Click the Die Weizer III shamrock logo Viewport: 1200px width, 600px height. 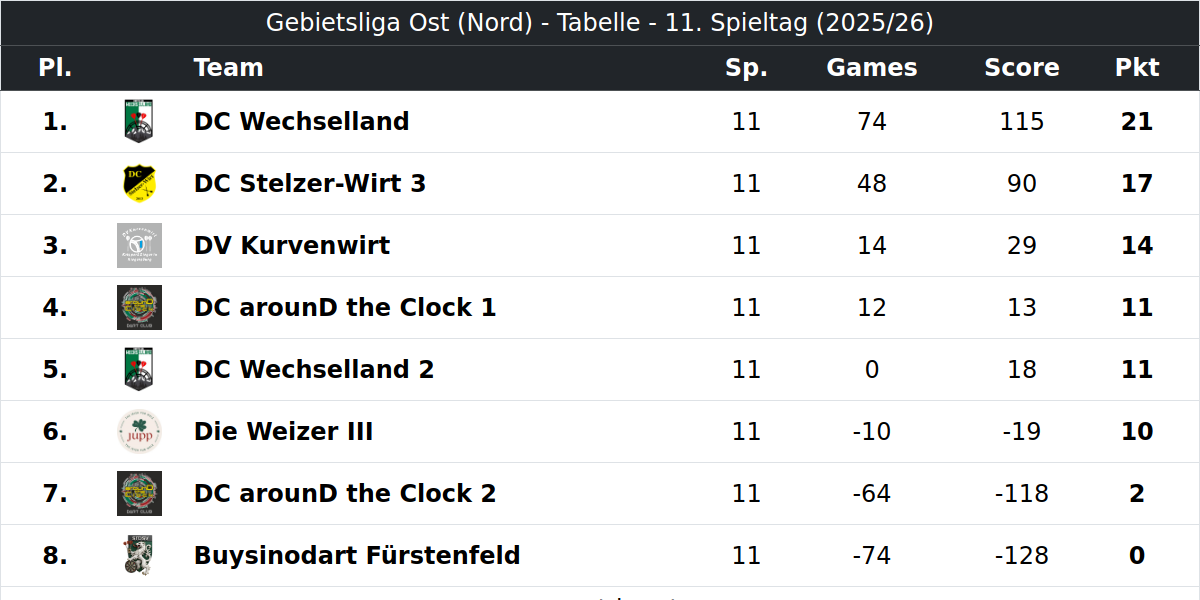tap(138, 431)
